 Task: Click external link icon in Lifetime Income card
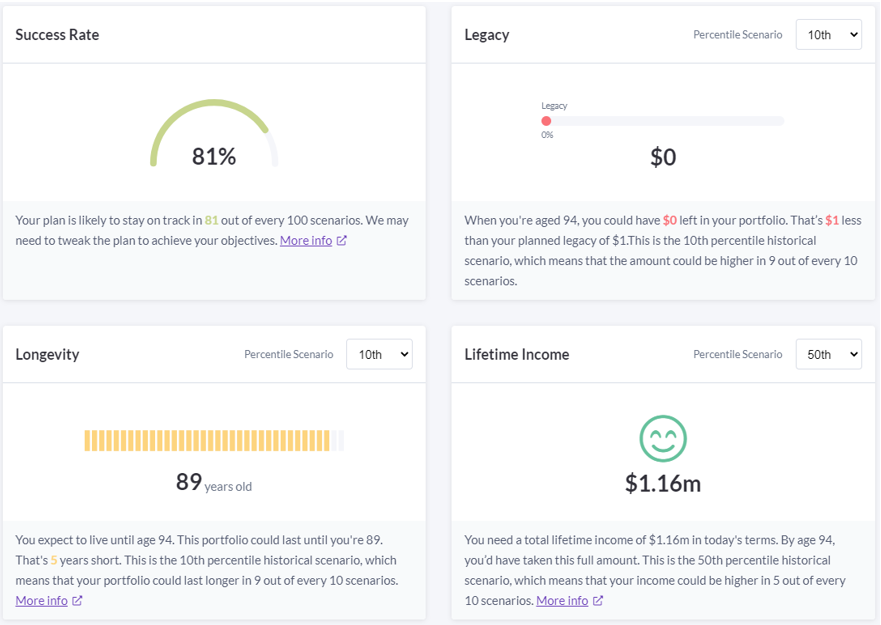pyautogui.click(x=598, y=600)
